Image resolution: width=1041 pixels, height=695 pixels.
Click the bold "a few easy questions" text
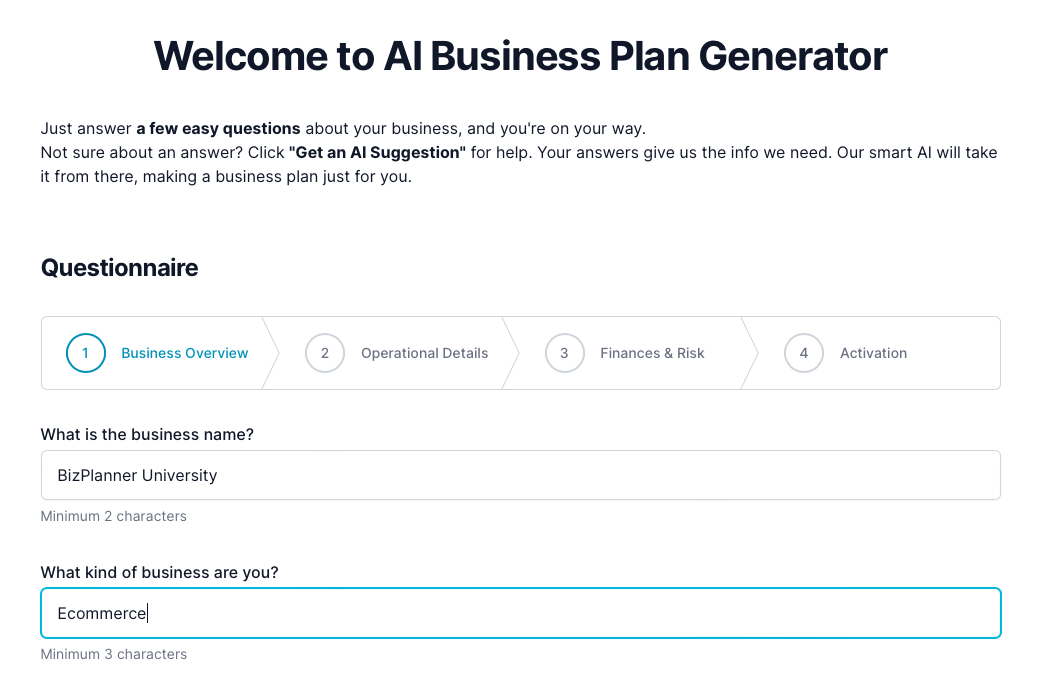(218, 128)
